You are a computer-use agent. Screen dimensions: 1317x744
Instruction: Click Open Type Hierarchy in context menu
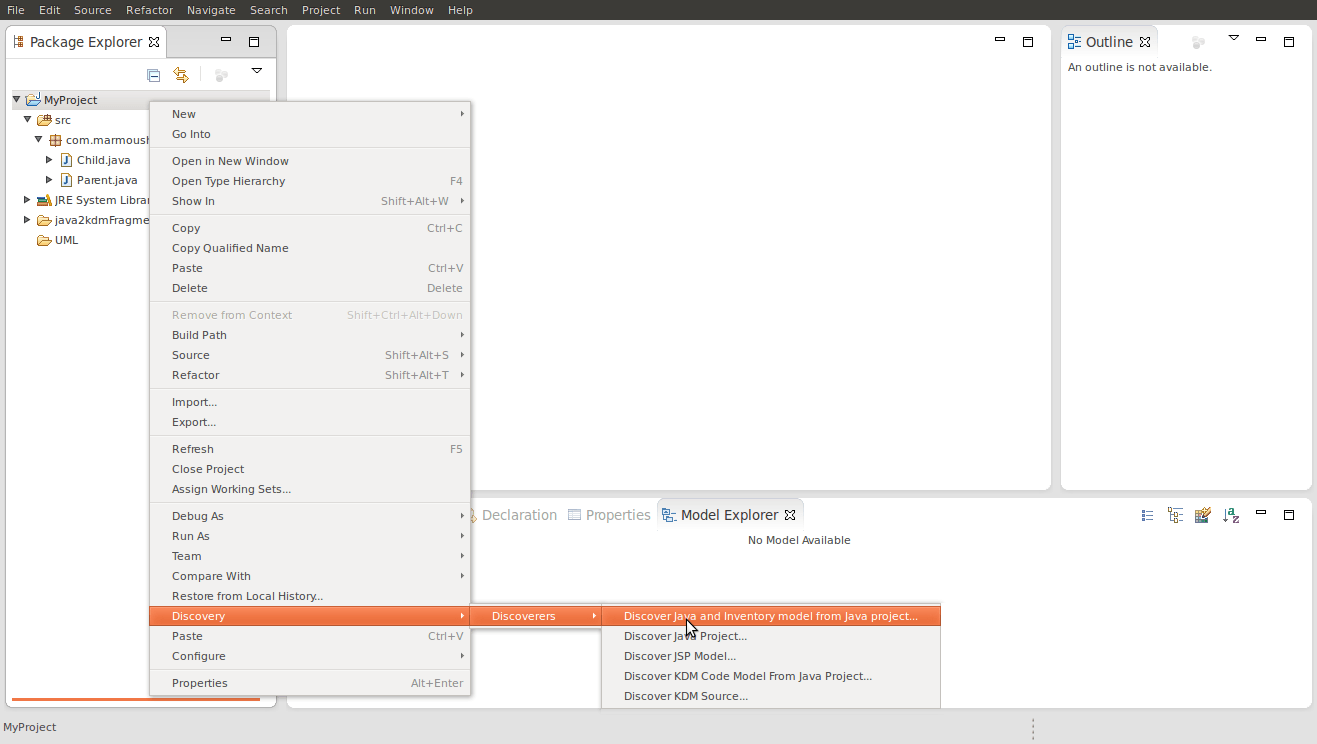228,181
